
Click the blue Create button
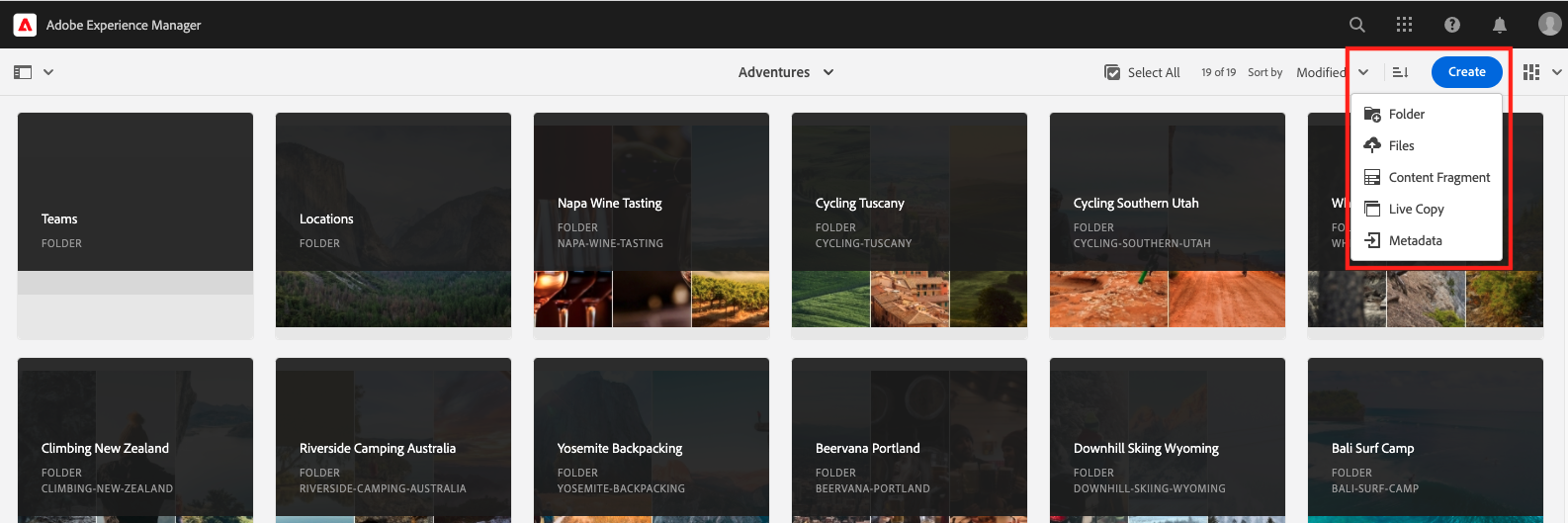point(1466,72)
